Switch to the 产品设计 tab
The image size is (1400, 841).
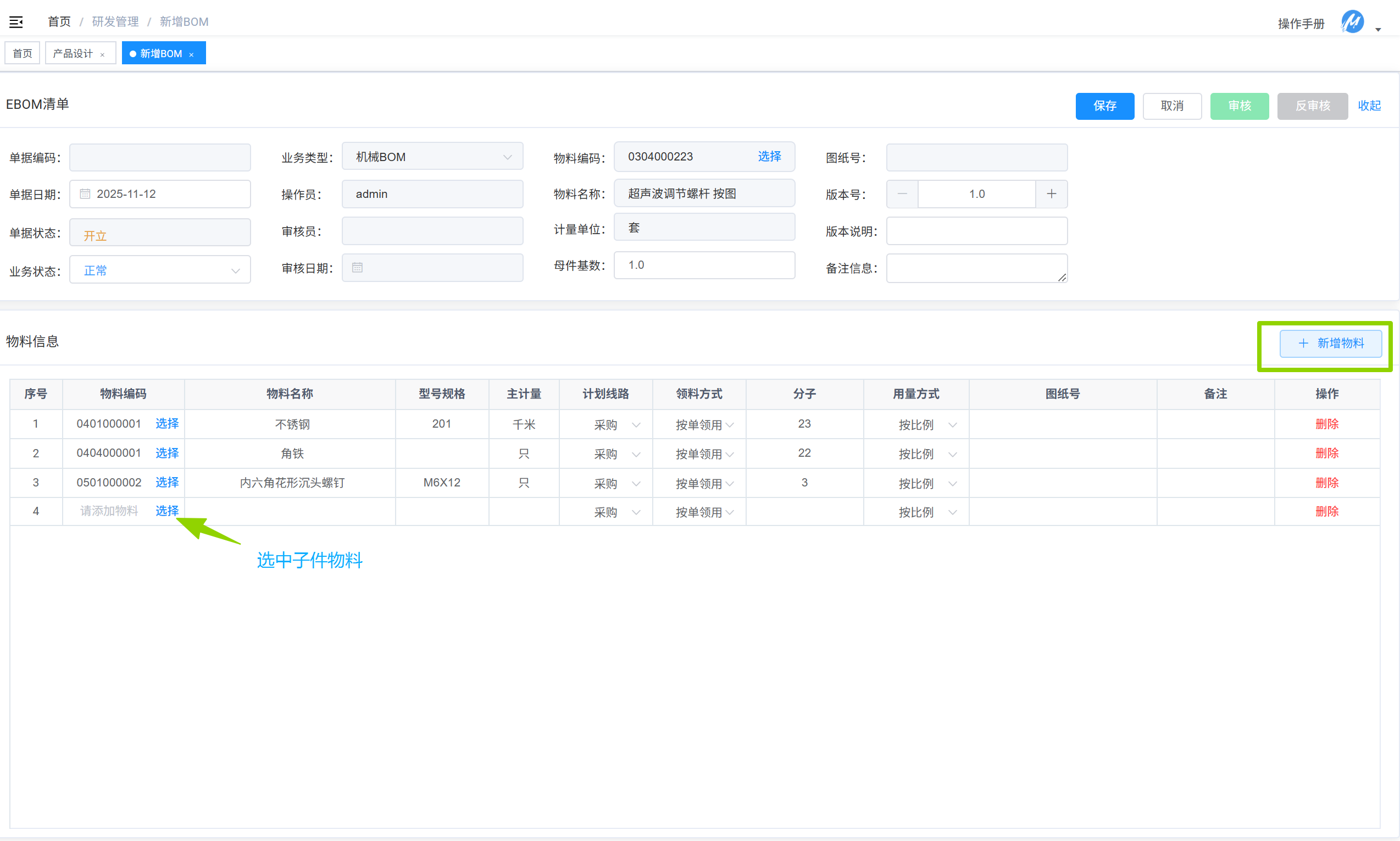tap(73, 53)
